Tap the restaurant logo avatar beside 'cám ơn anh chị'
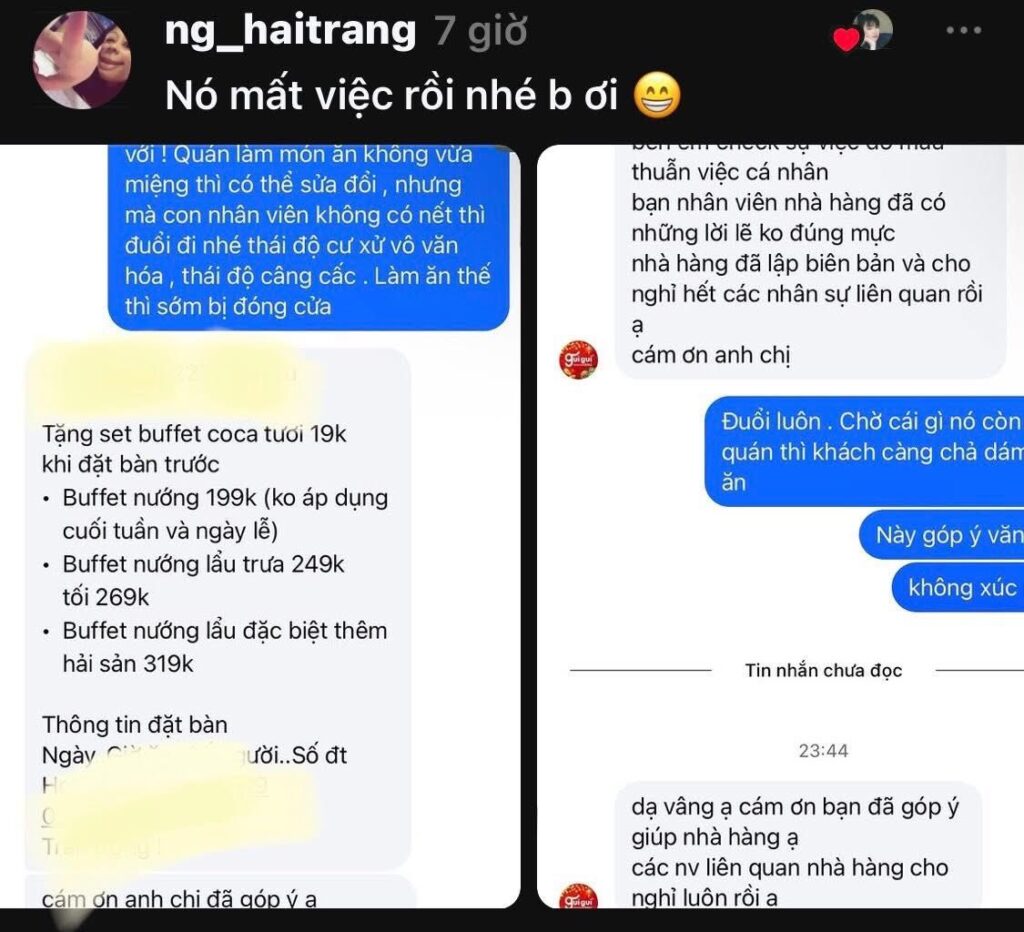Screen dimensions: 1024x932 point(578,360)
